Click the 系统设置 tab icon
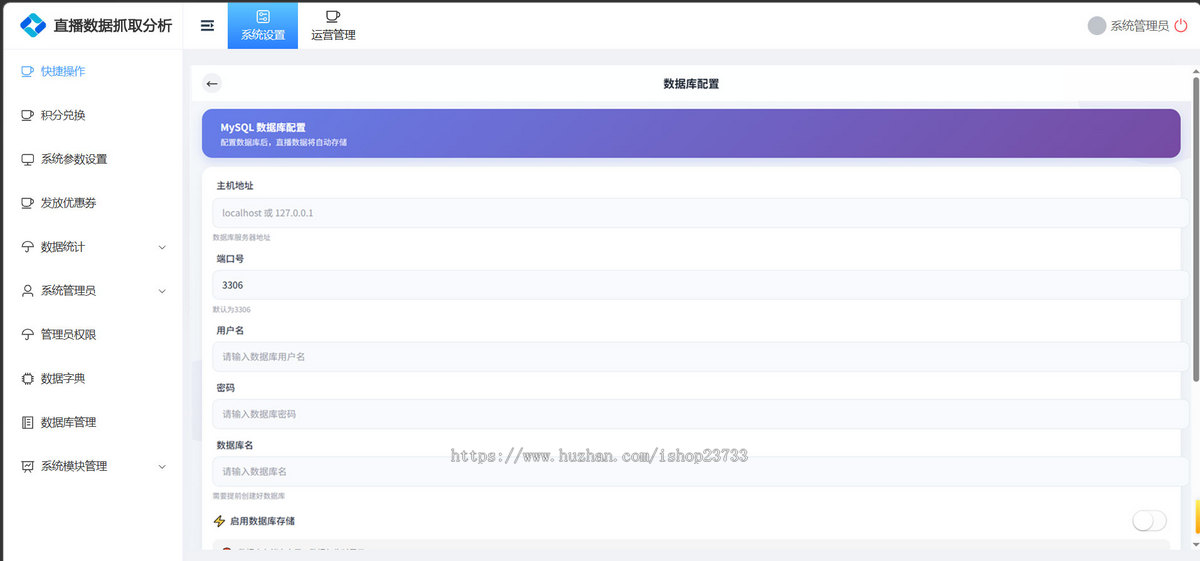1200x561 pixels. click(x=263, y=16)
